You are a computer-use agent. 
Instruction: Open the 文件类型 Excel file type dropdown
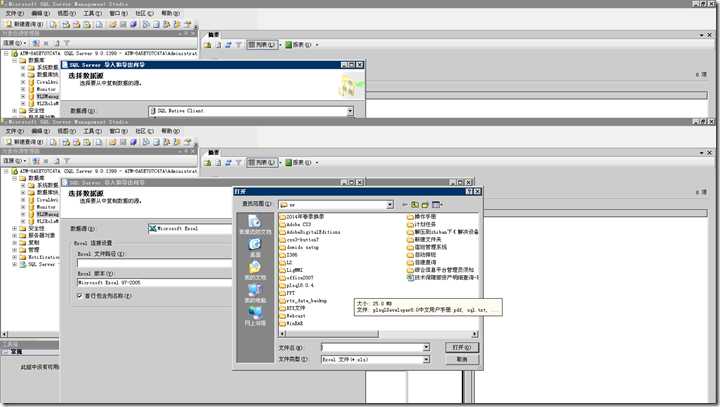[x=427, y=360]
